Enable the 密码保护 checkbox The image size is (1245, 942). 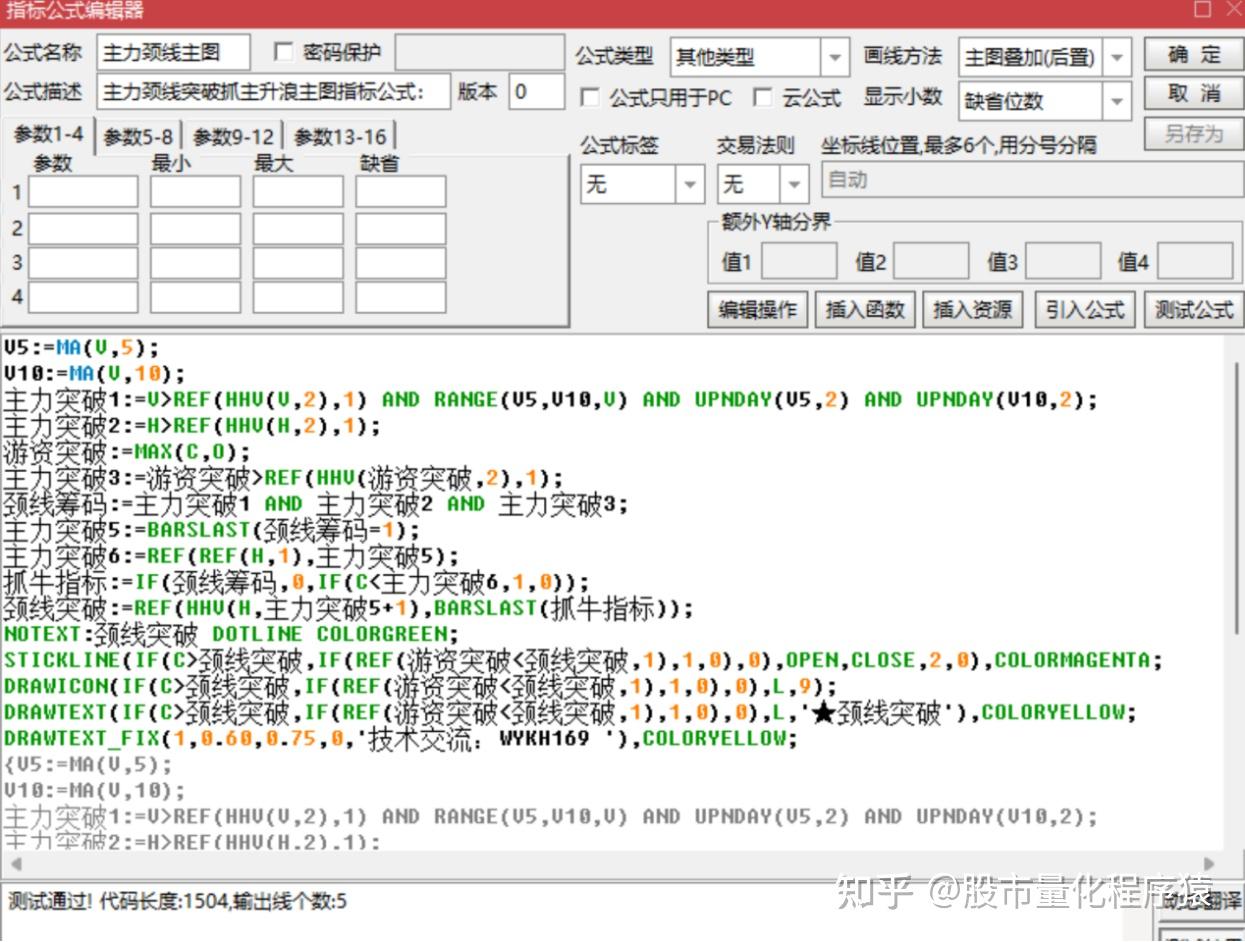(x=284, y=53)
